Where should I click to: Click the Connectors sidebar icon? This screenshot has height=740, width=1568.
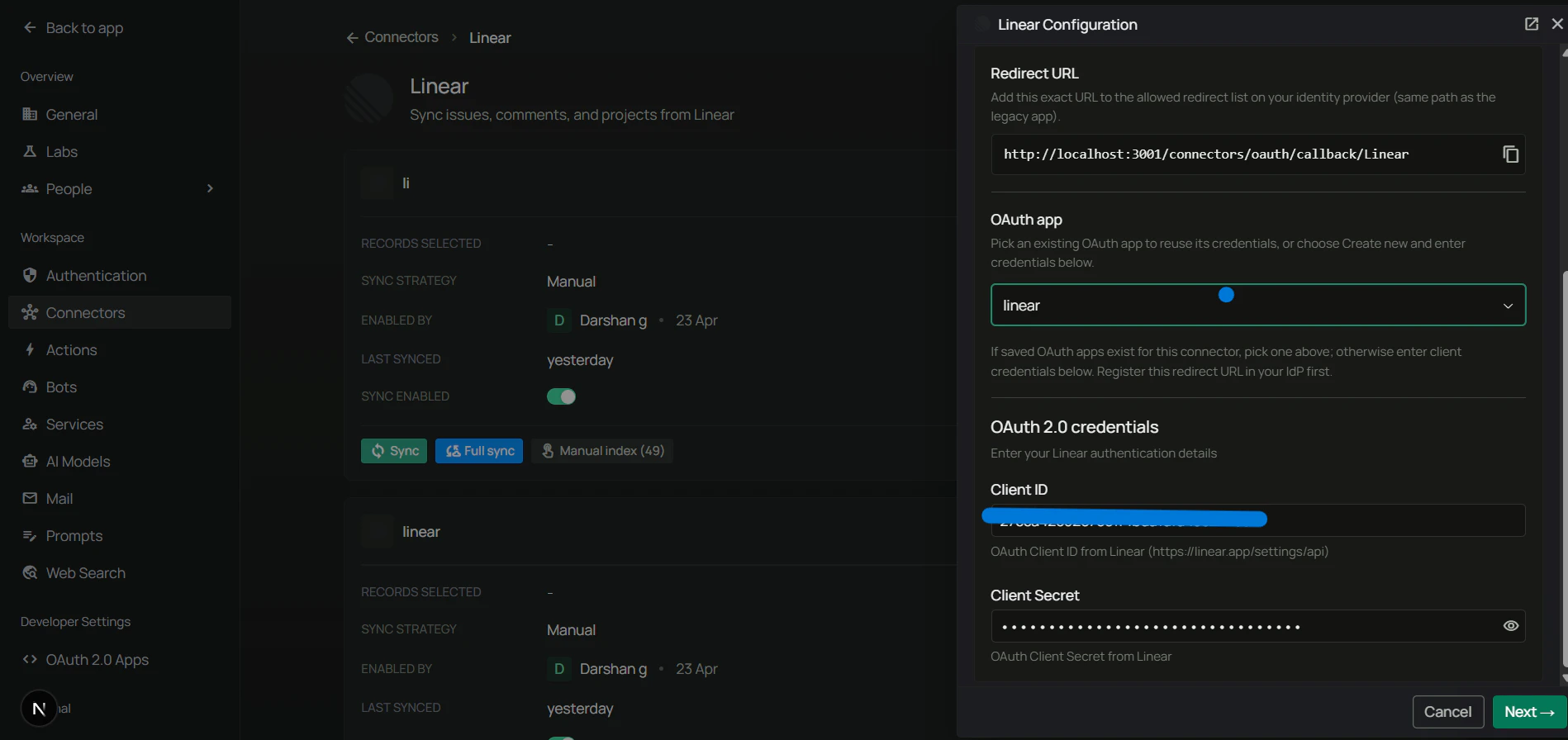click(30, 312)
